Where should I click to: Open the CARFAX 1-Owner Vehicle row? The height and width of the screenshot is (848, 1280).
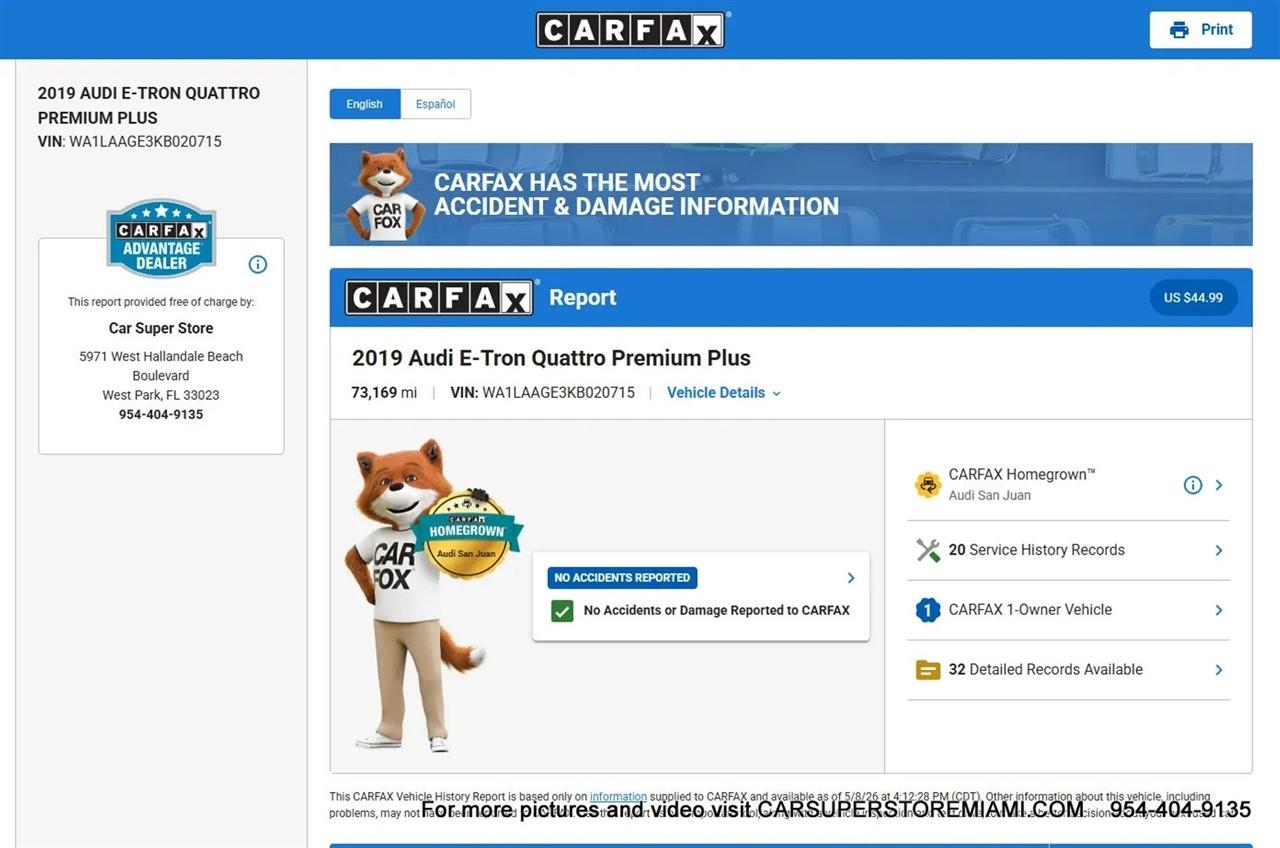tap(1068, 610)
